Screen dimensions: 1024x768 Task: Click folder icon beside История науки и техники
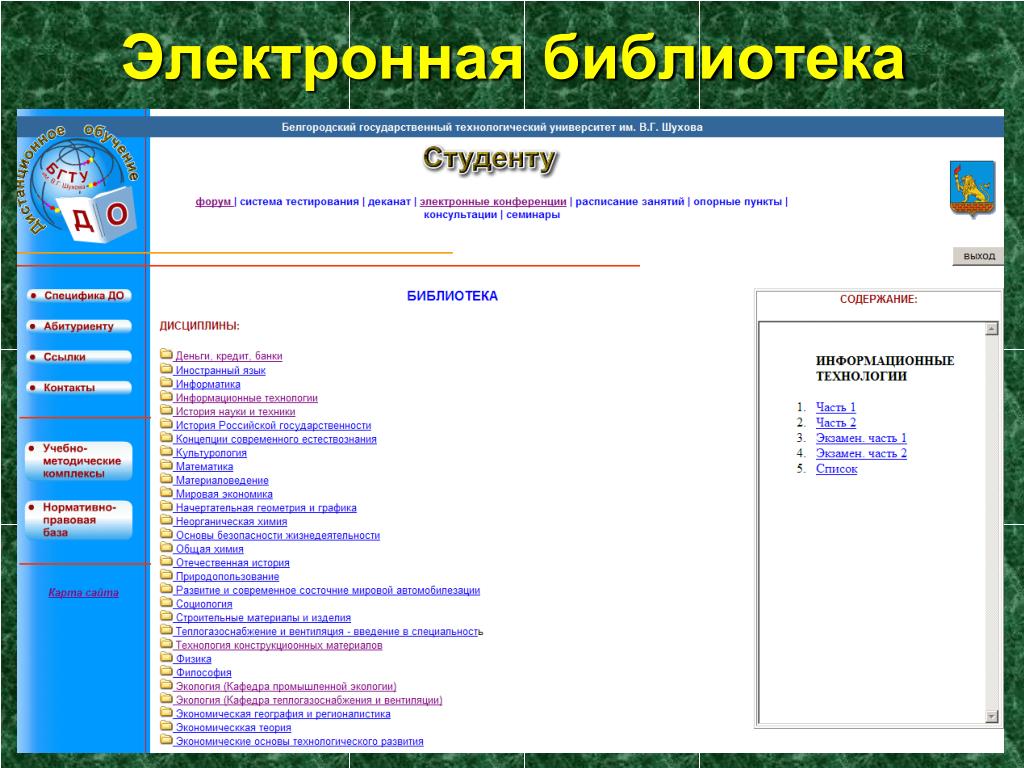(167, 410)
